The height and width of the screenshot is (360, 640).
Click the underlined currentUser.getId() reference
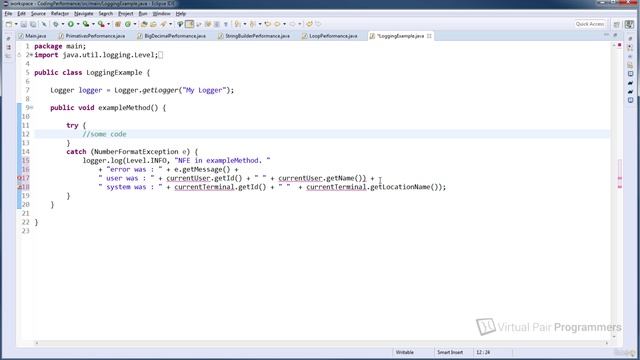click(204, 178)
